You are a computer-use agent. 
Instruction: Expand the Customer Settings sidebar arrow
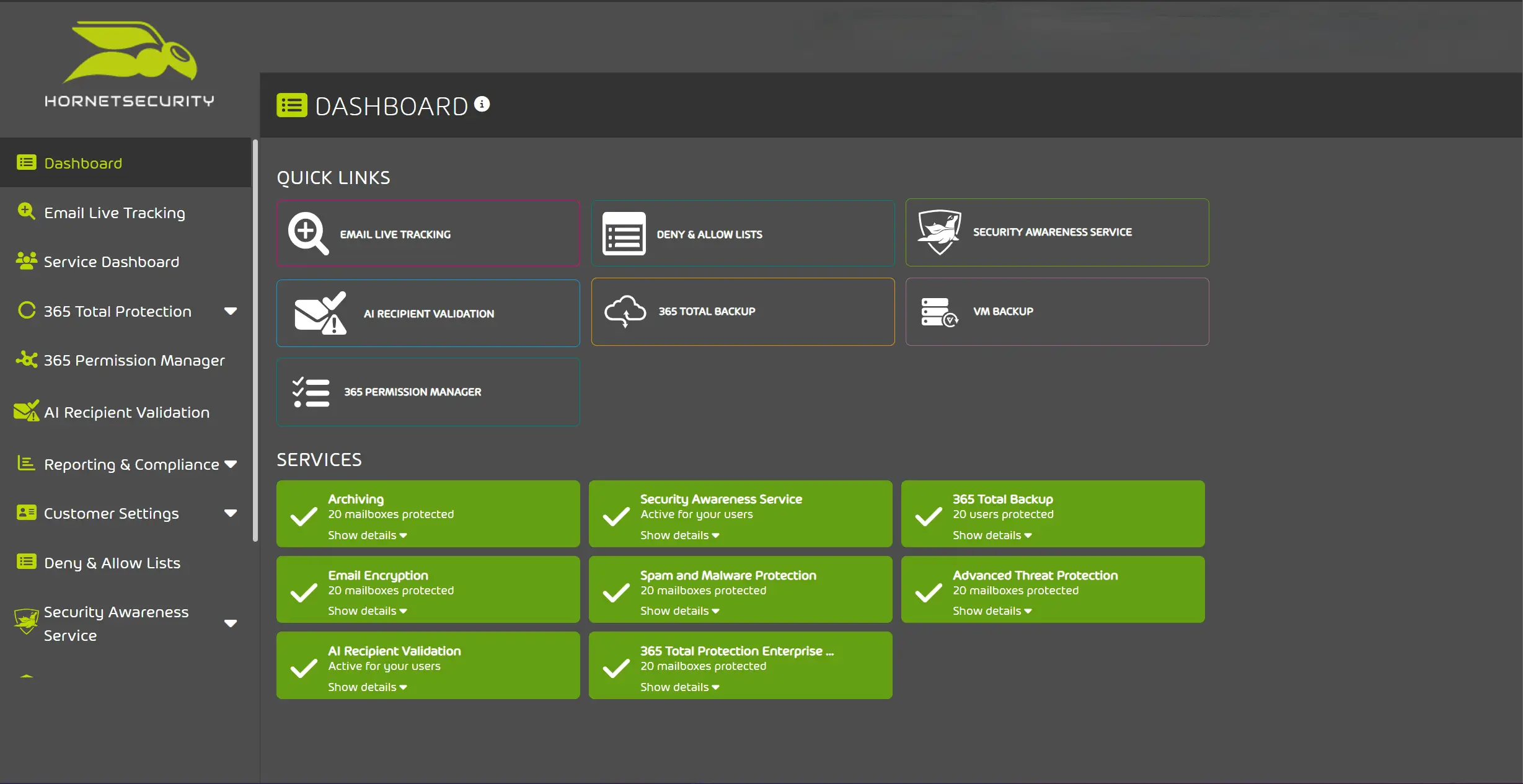231,513
